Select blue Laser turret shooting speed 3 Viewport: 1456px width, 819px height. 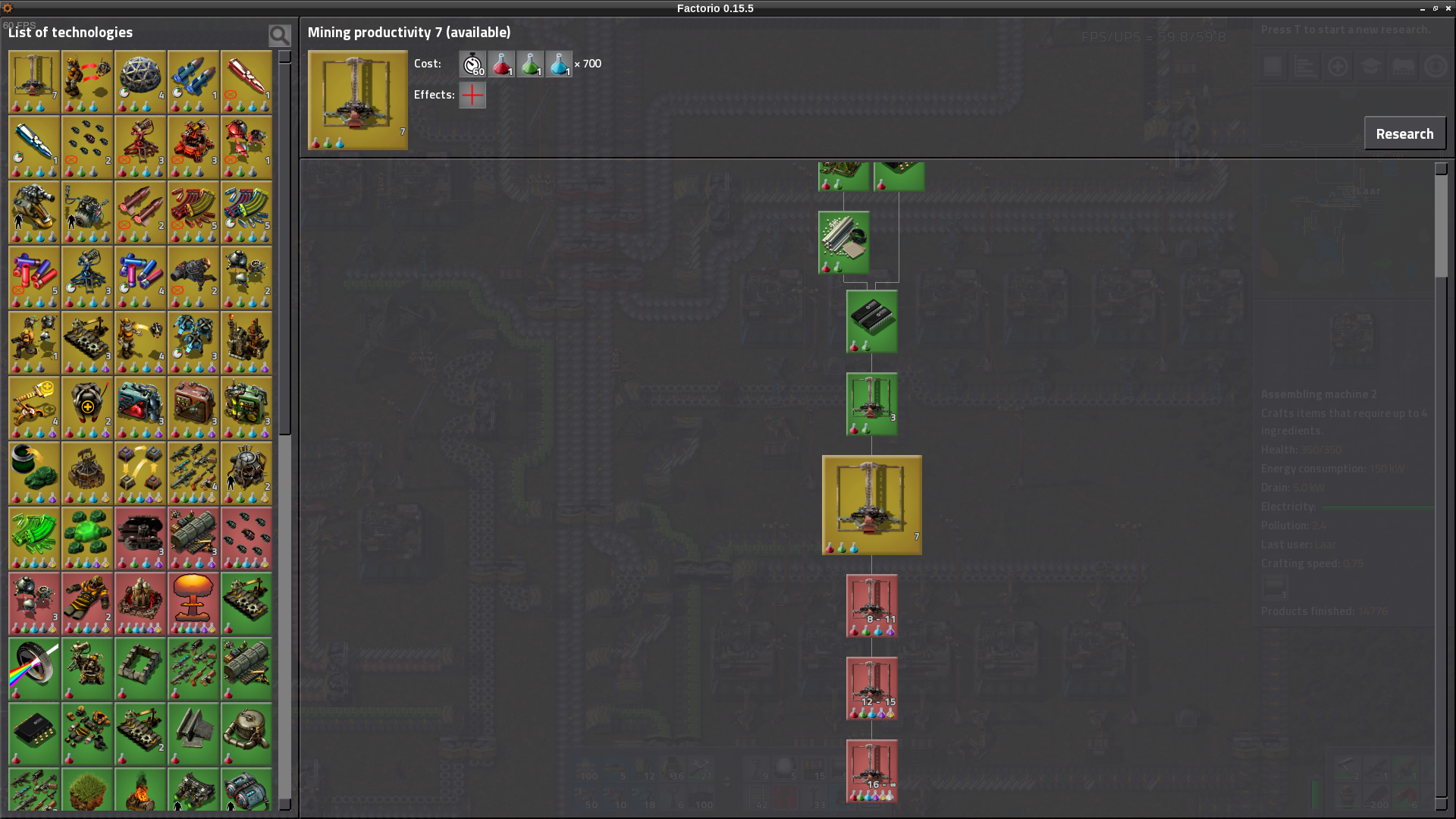[x=87, y=278]
